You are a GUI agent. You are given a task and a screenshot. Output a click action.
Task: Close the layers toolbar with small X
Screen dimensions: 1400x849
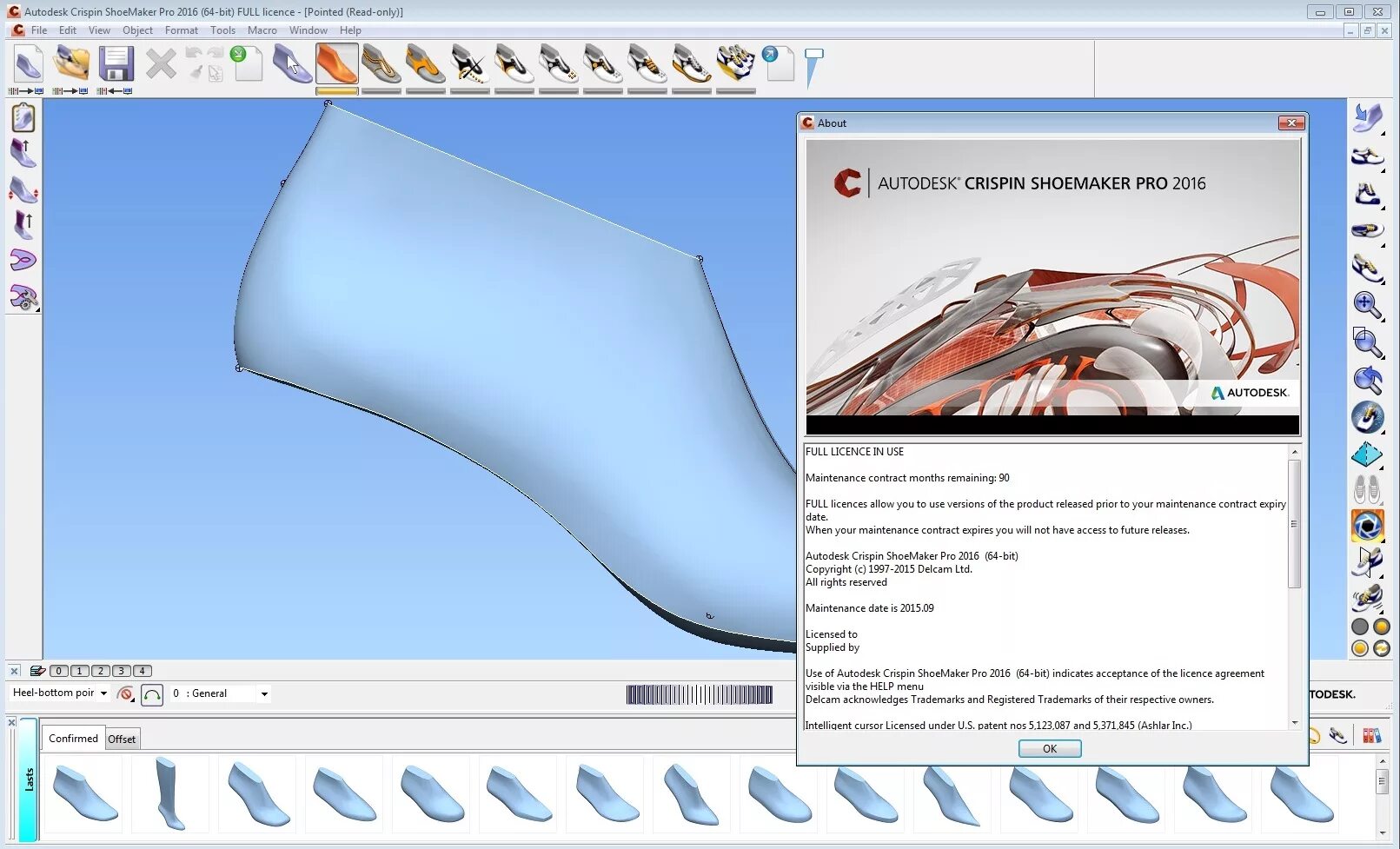click(x=14, y=671)
